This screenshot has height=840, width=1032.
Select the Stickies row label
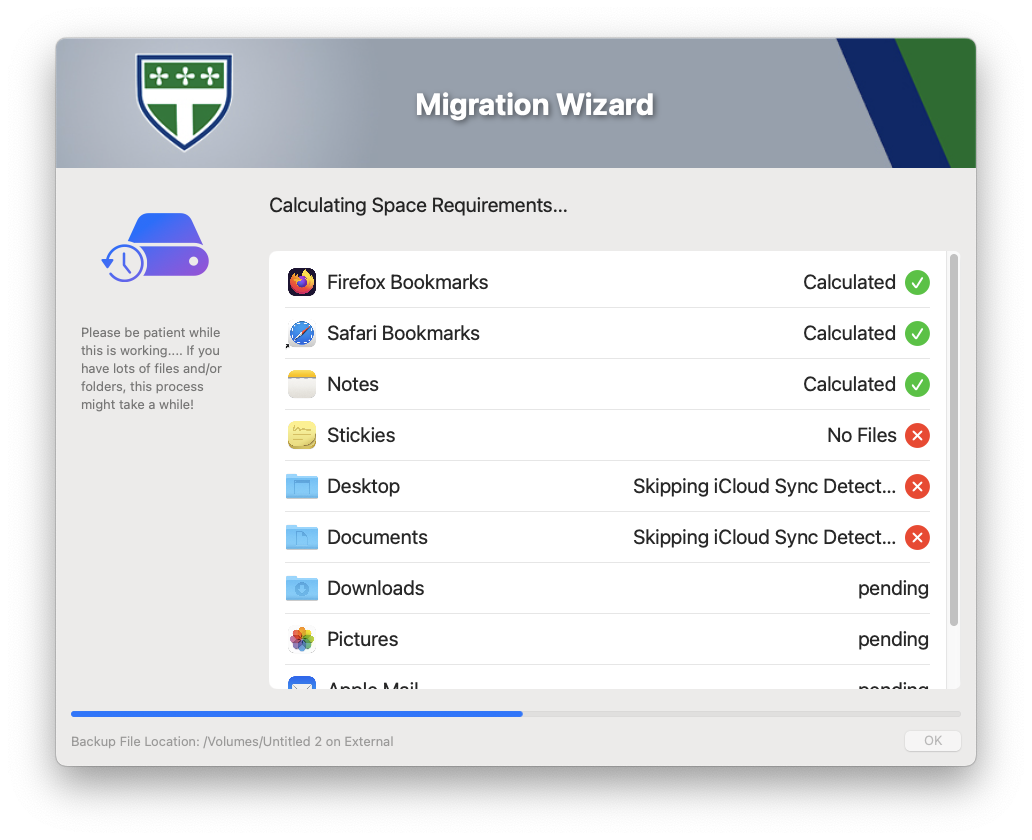click(361, 435)
